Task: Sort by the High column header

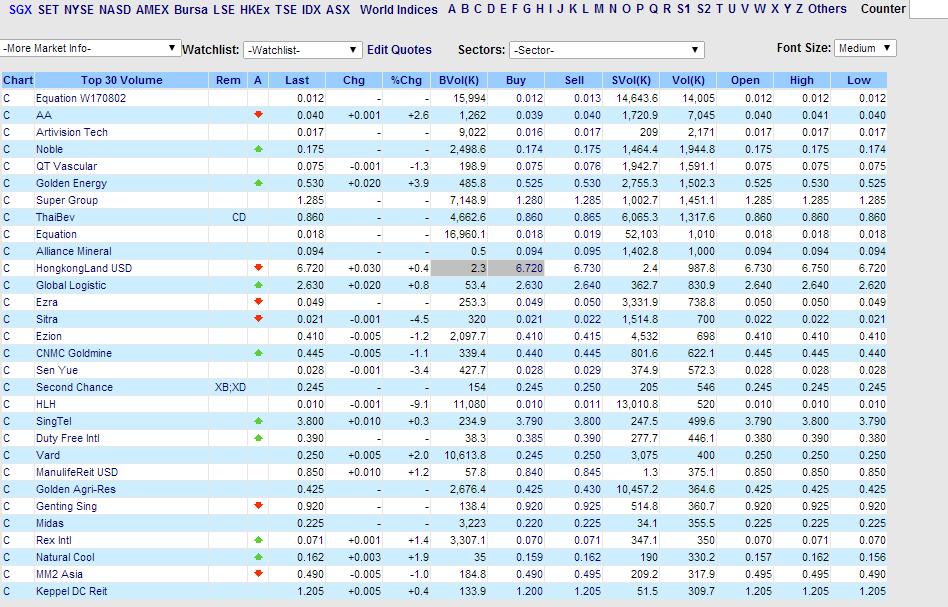Action: (802, 80)
